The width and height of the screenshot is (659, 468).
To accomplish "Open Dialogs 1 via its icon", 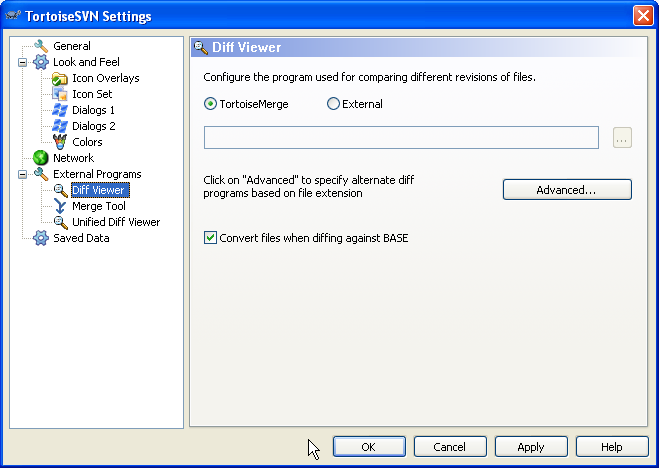I will (x=60, y=110).
